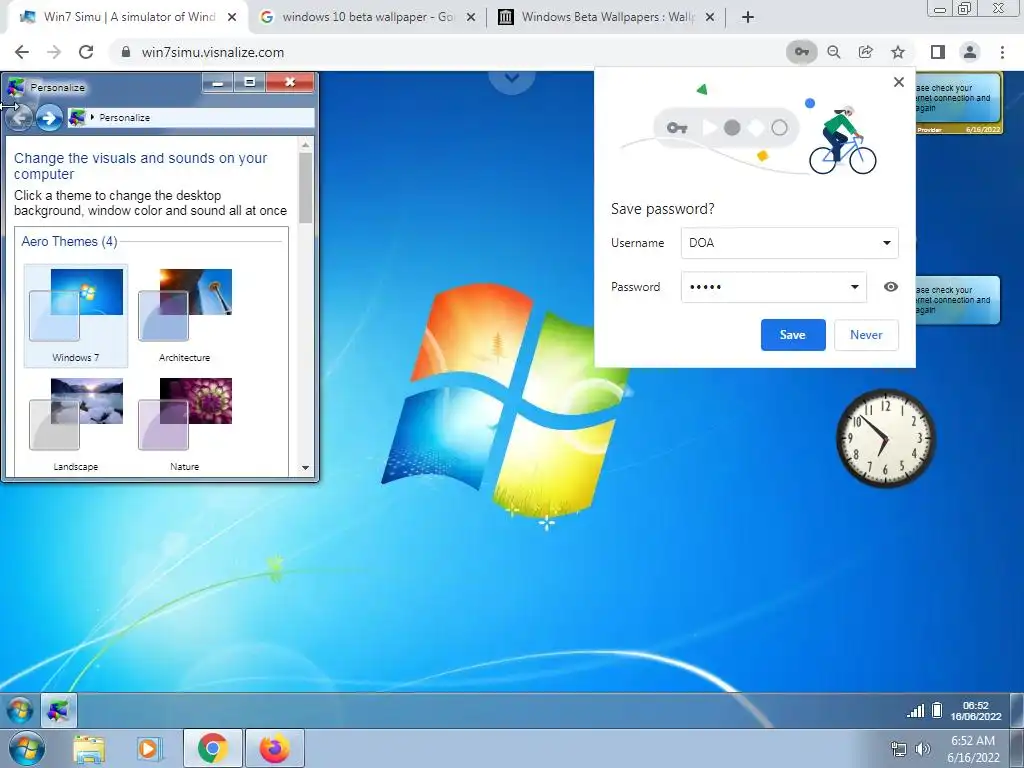The width and height of the screenshot is (1024, 768).
Task: Close the Windows Beta Wallpapers tab
Action: point(711,18)
